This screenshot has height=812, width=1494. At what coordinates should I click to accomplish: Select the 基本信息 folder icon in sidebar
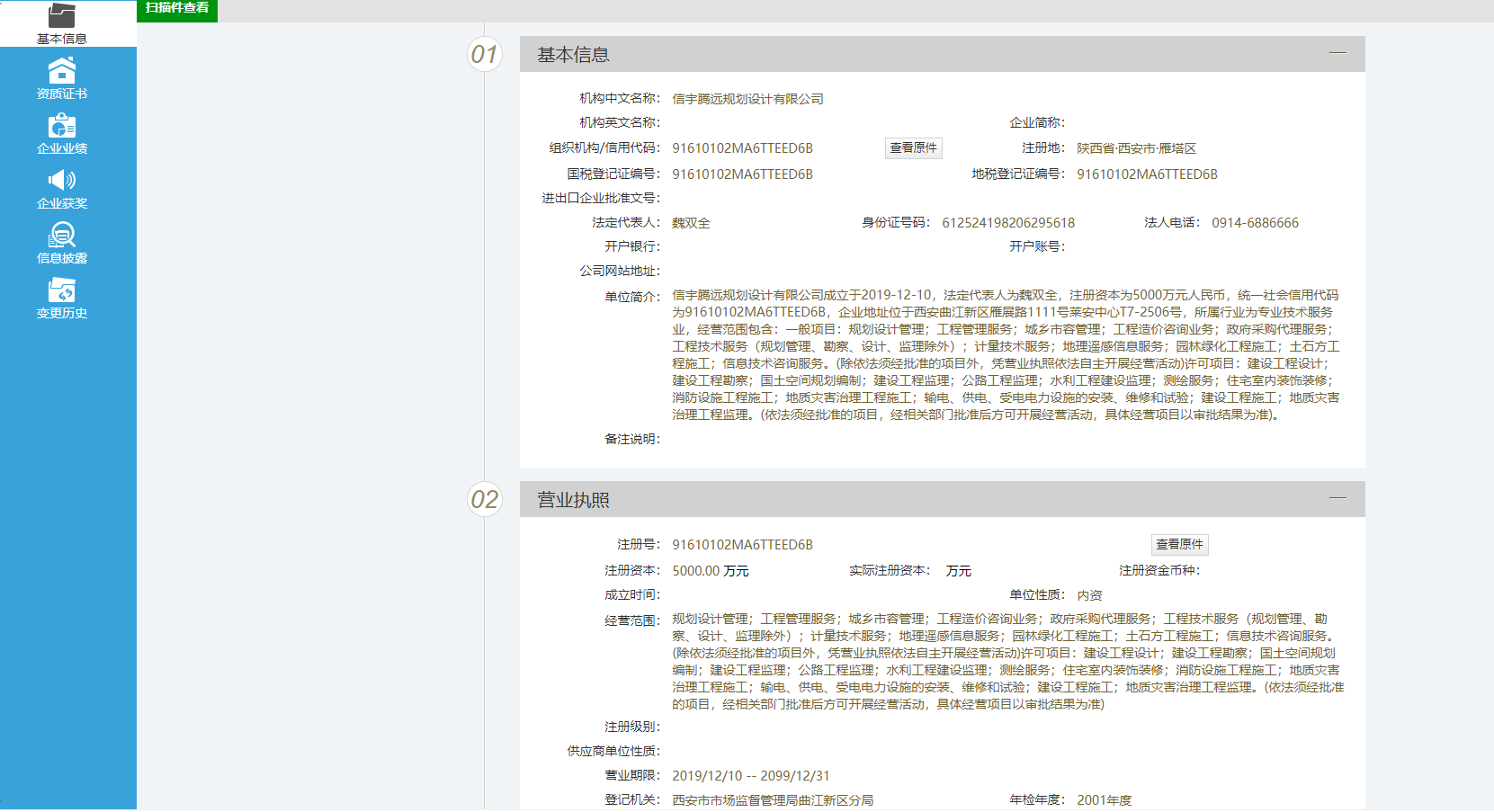click(60, 15)
